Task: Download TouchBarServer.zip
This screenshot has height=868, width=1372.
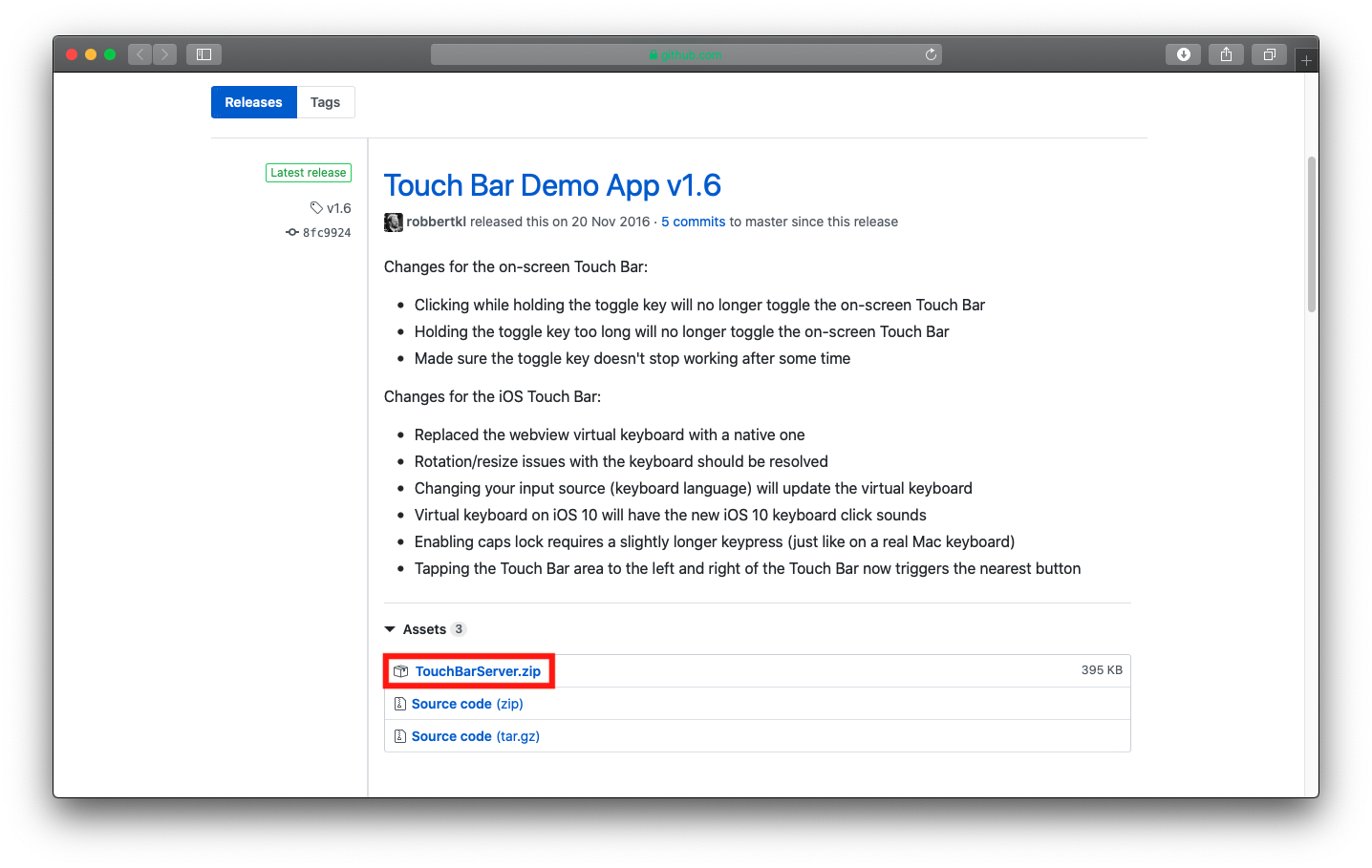Action: 478,671
